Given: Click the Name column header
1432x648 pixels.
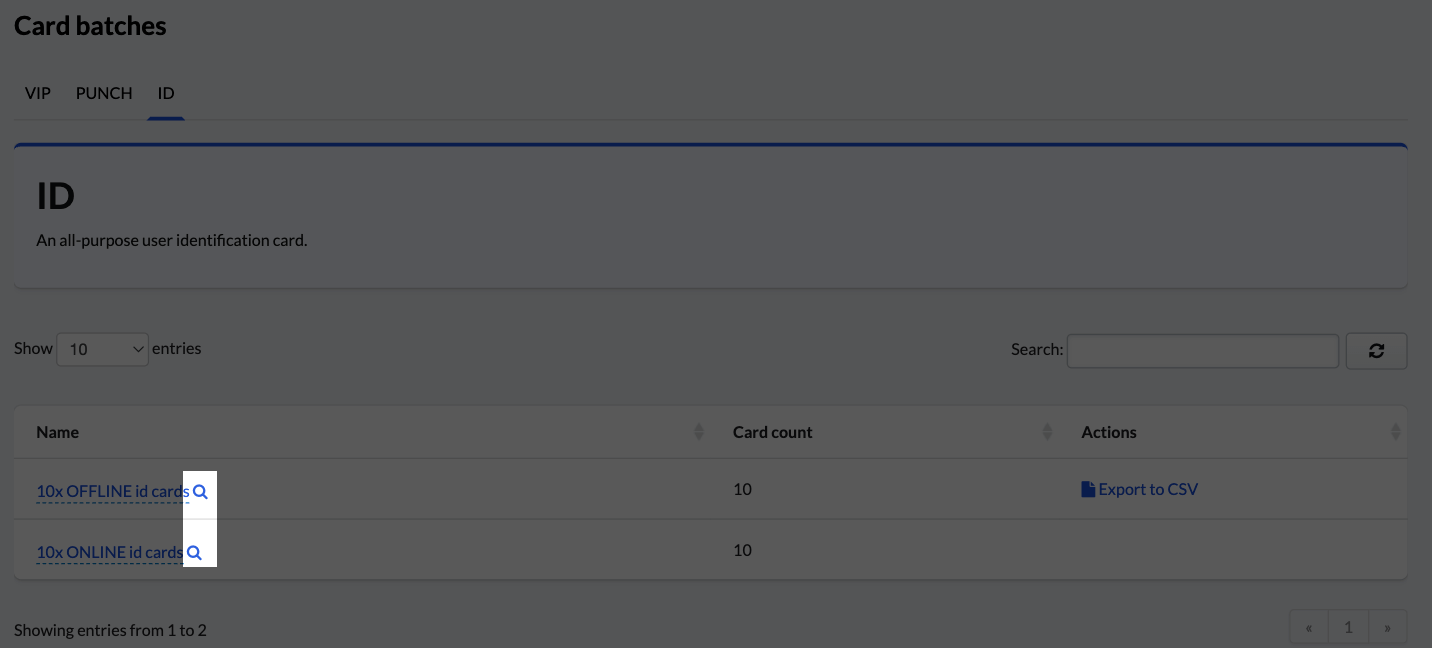Looking at the screenshot, I should coord(58,432).
